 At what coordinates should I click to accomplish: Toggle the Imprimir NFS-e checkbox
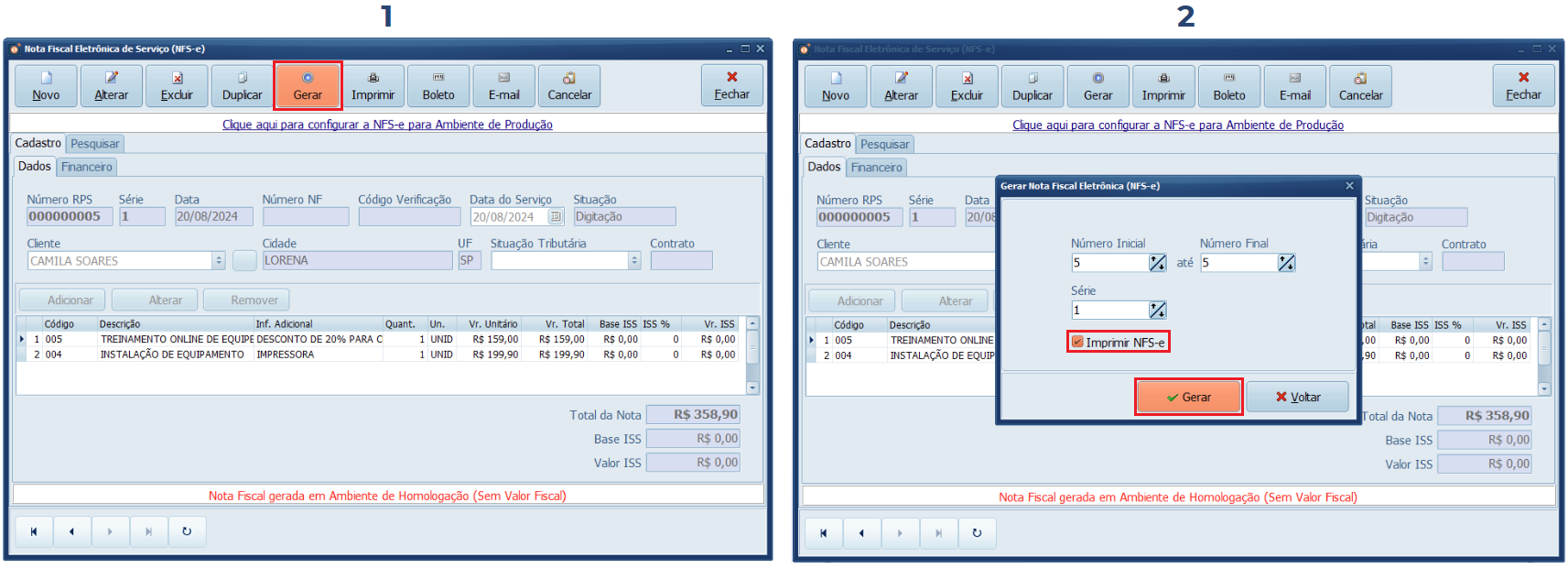[x=1078, y=343]
